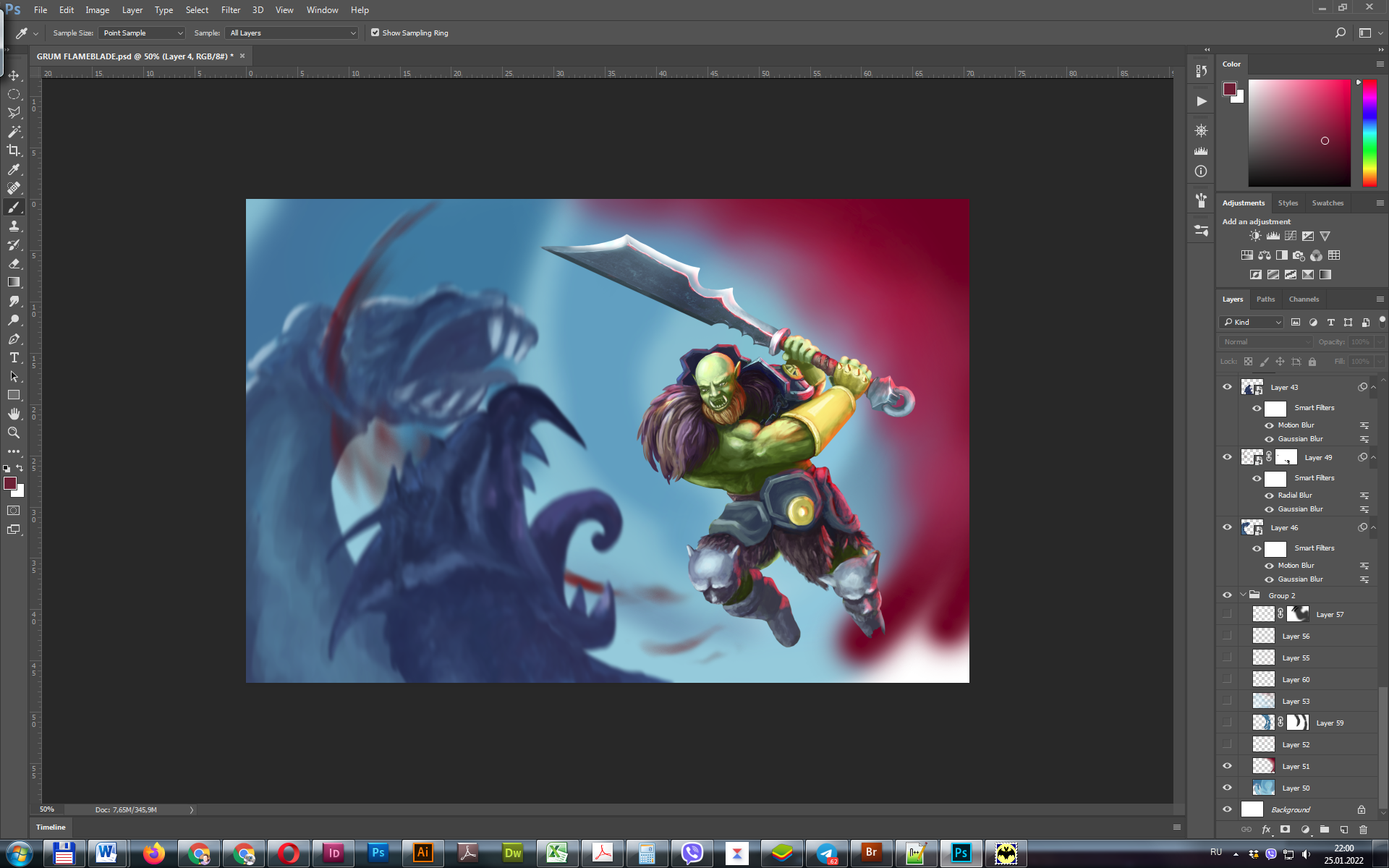Viewport: 1389px width, 868px height.
Task: Open the Window menu
Action: tap(322, 10)
